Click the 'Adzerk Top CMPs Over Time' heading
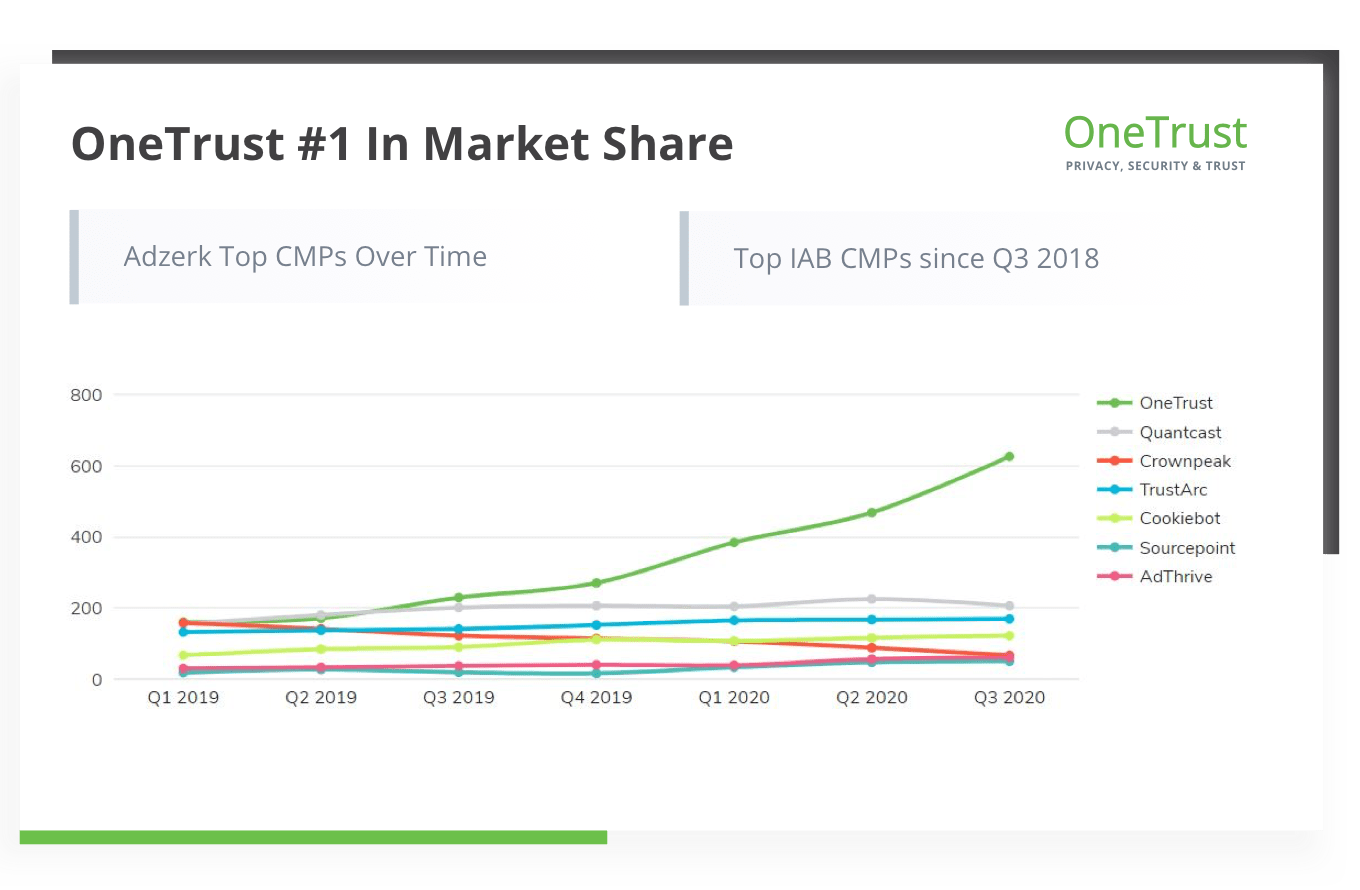This screenshot has height=890, width=1360. point(305,256)
